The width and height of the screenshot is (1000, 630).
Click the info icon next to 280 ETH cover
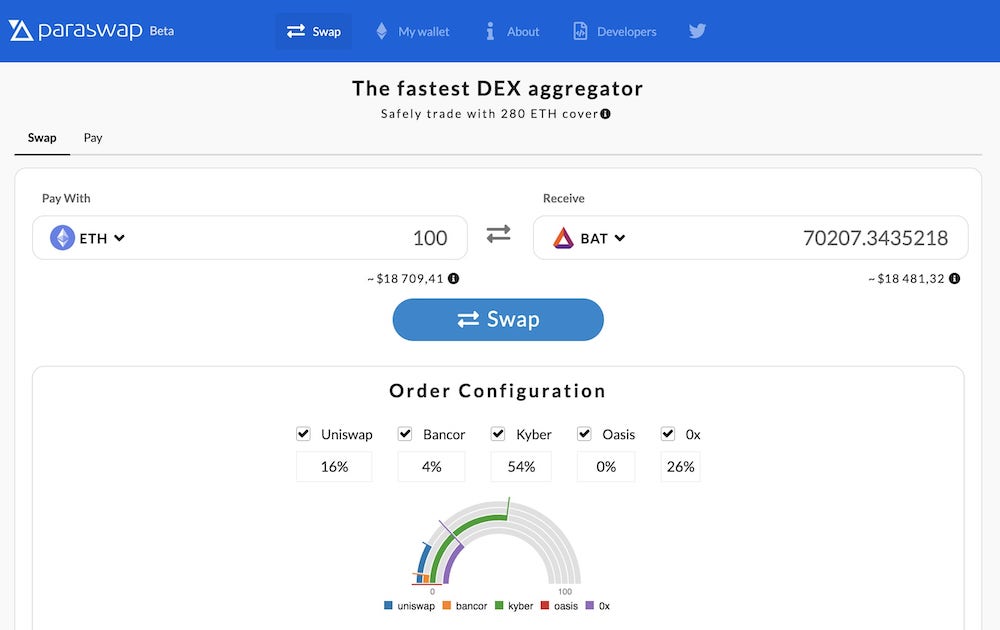pos(607,114)
